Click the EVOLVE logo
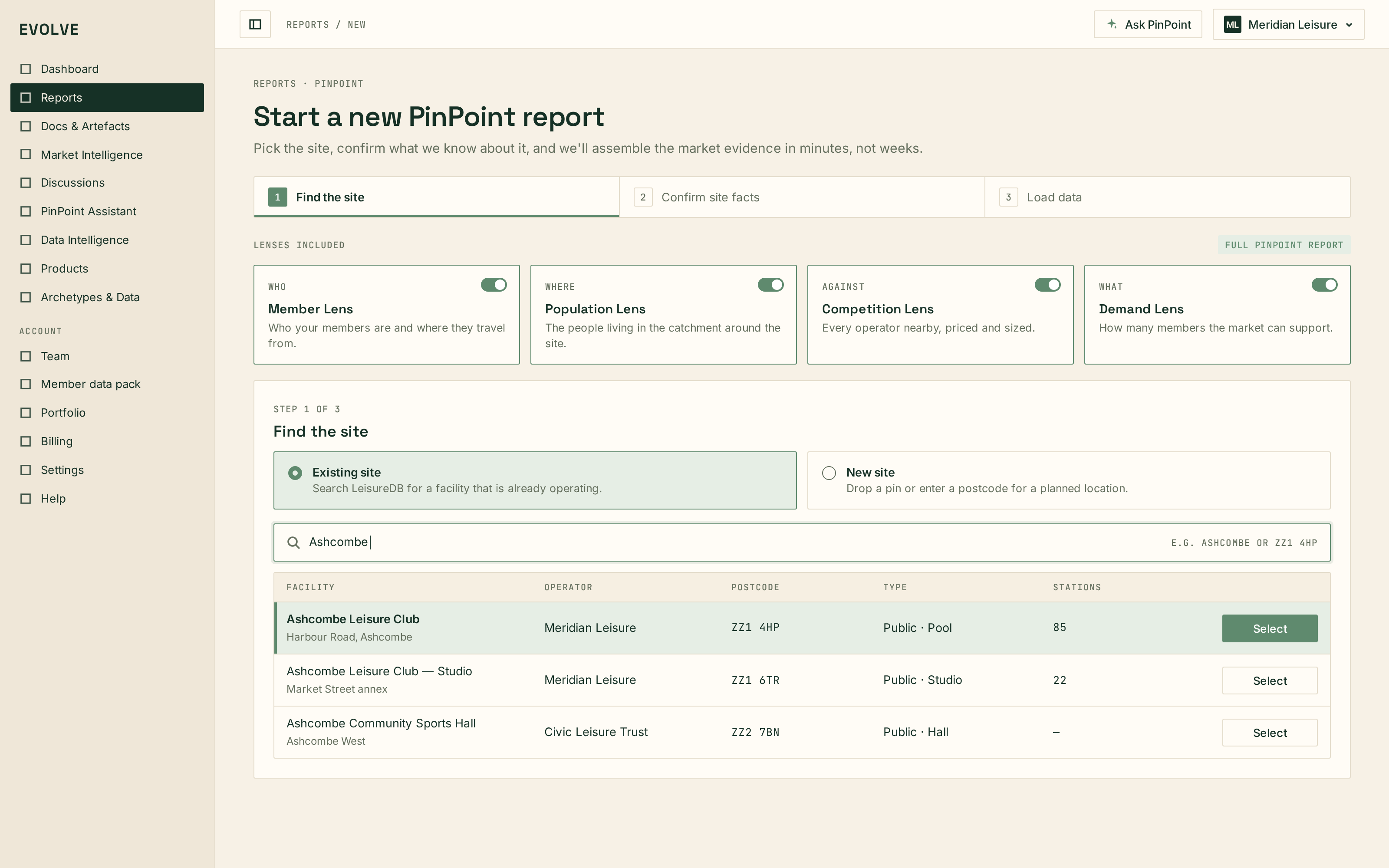 49,29
